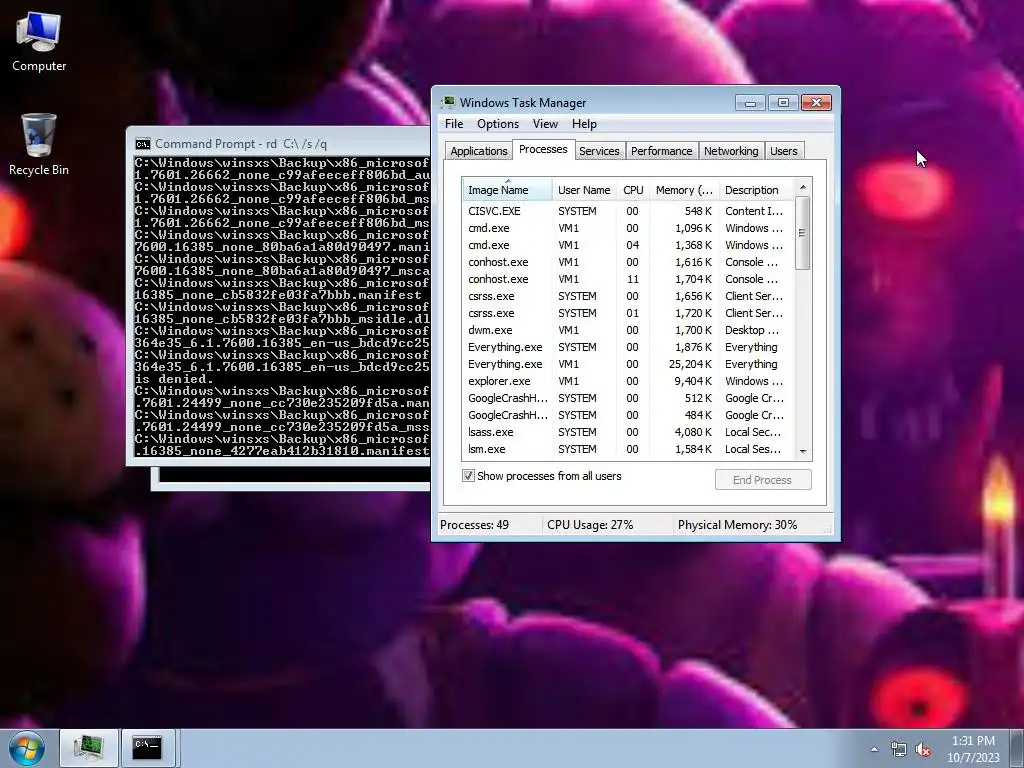
Task: Switch to the Performance tab
Action: pos(661,151)
